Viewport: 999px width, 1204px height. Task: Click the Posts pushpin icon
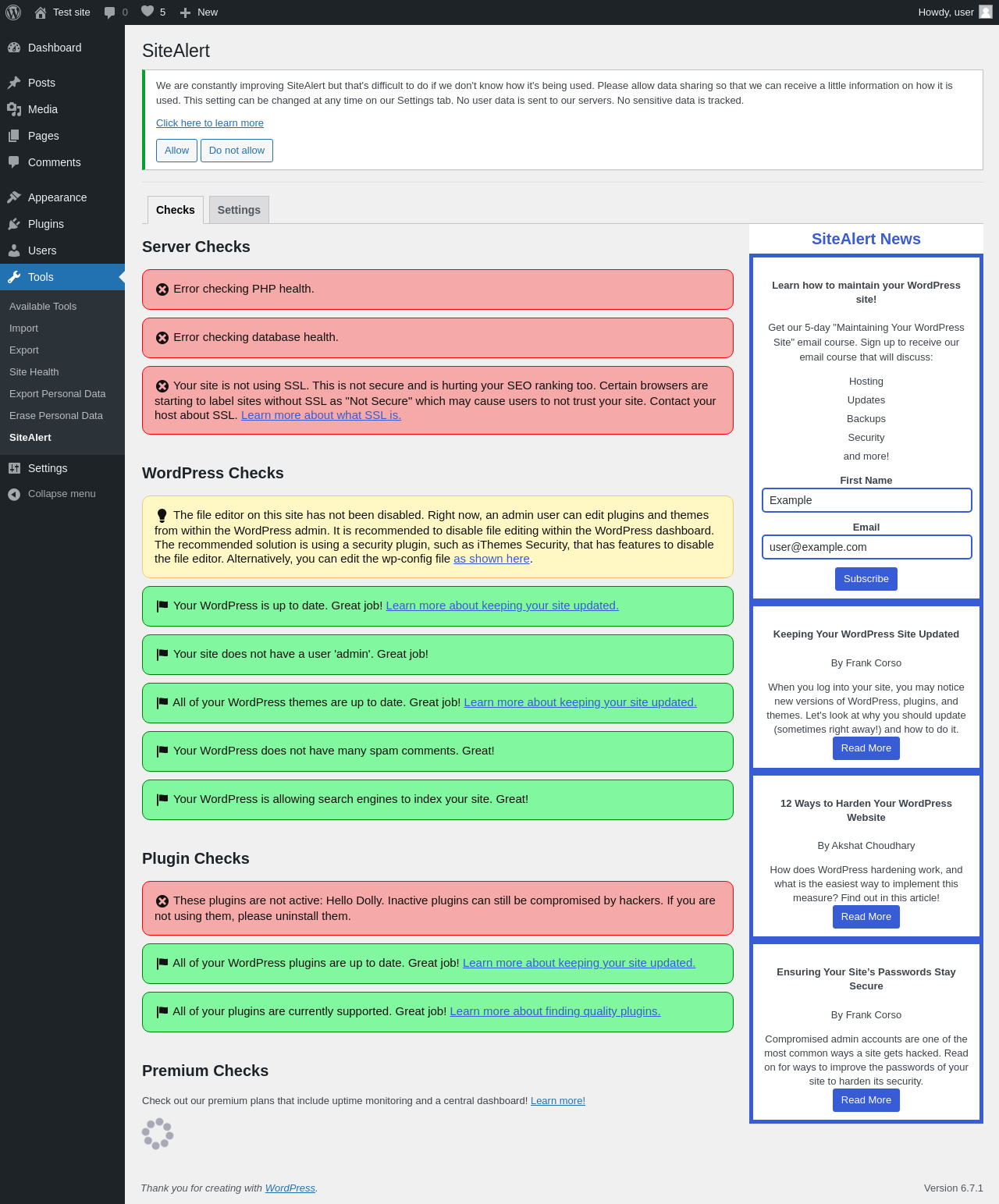(x=14, y=83)
